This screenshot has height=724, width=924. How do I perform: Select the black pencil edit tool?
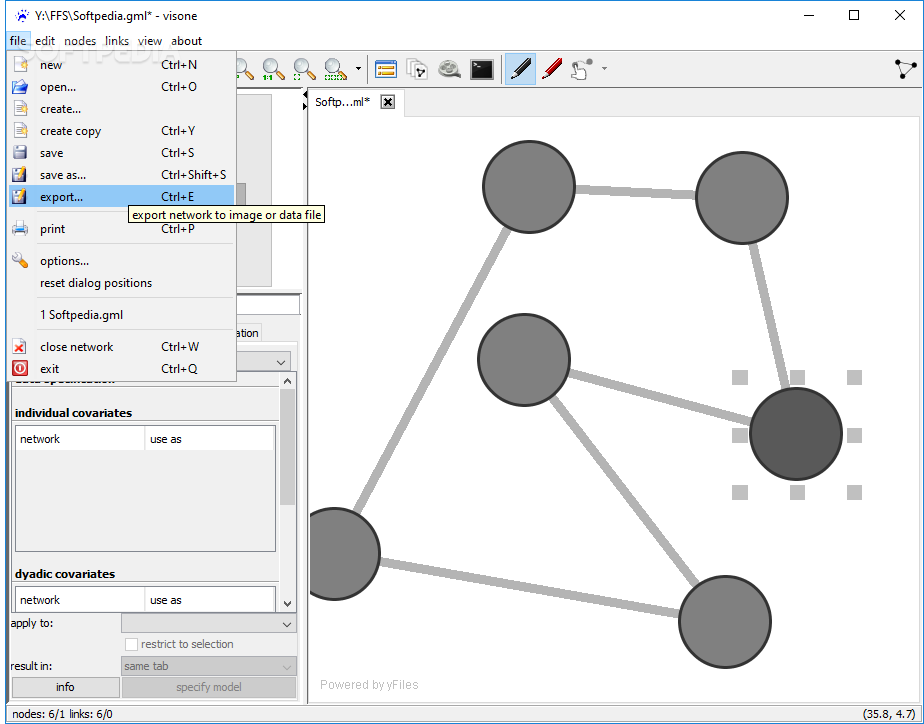[x=520, y=70]
